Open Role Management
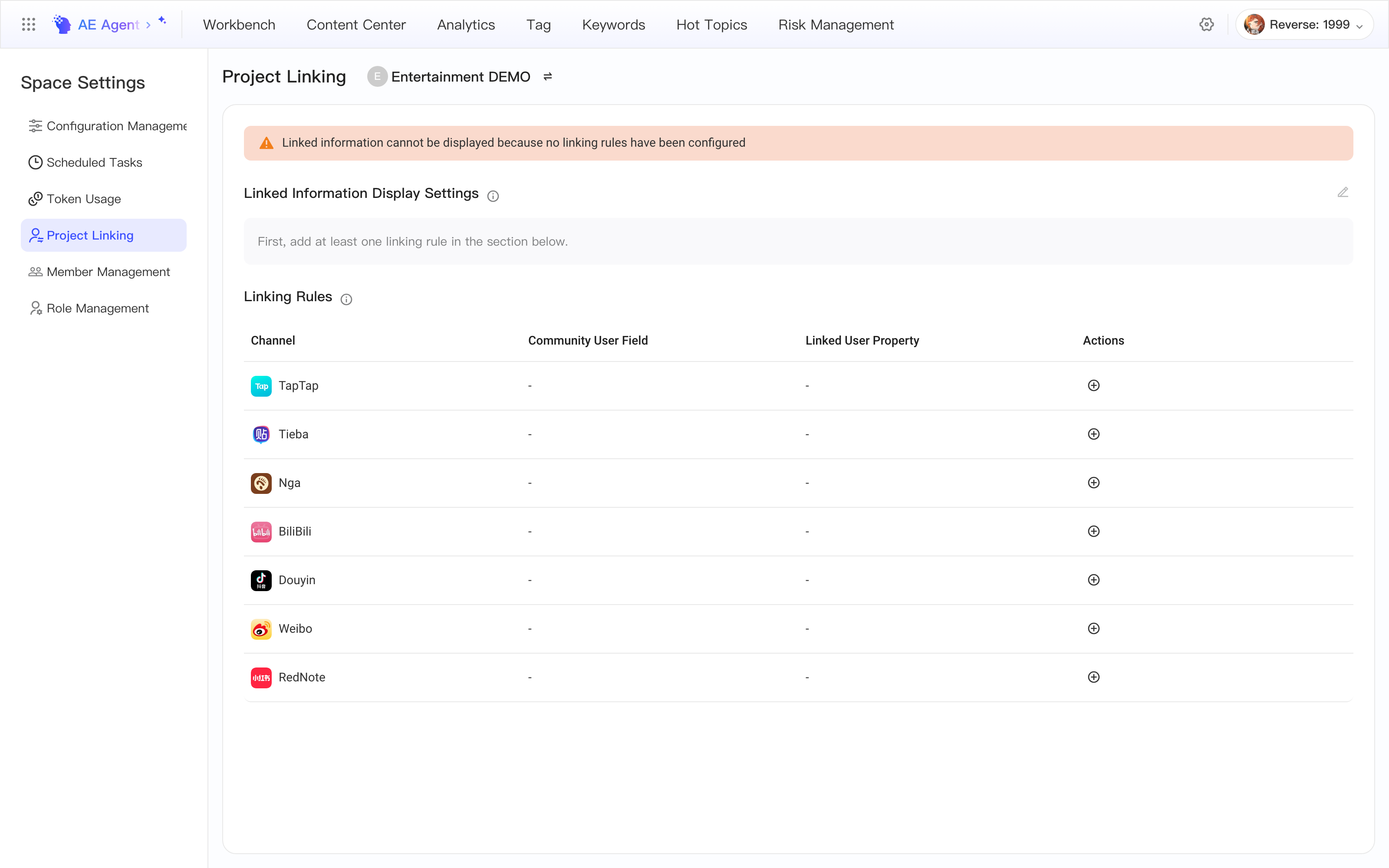 point(104,308)
